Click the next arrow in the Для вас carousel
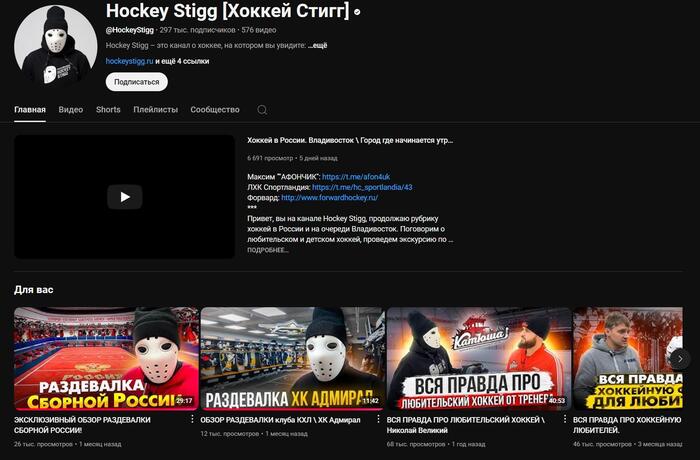 coord(680,359)
